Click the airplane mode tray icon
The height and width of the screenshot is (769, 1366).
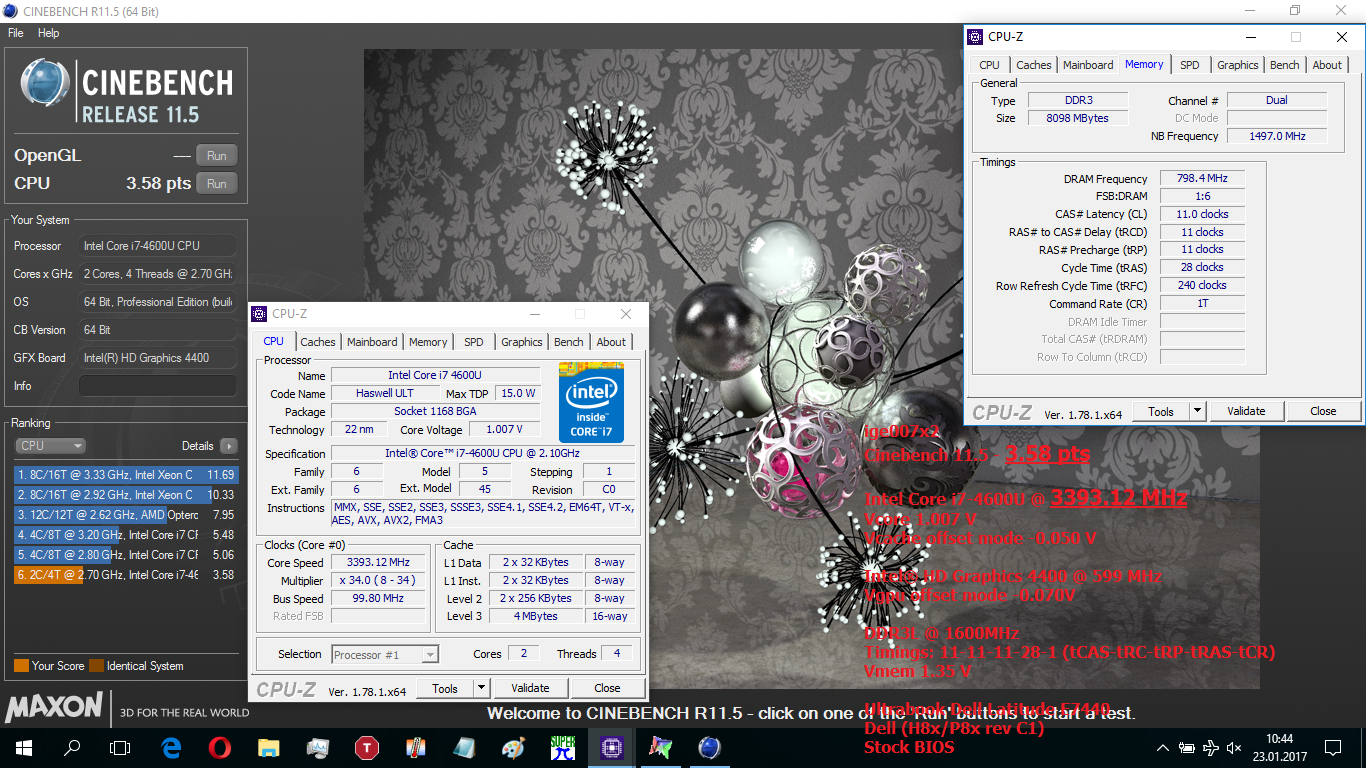1212,748
